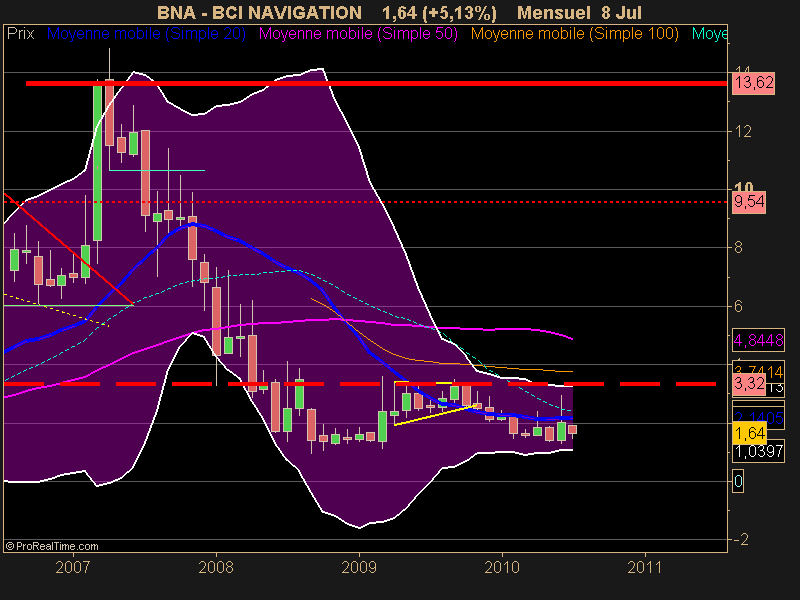The image size is (800, 600).
Task: Select the solid red horizontal resistance line
Action: 376,83
